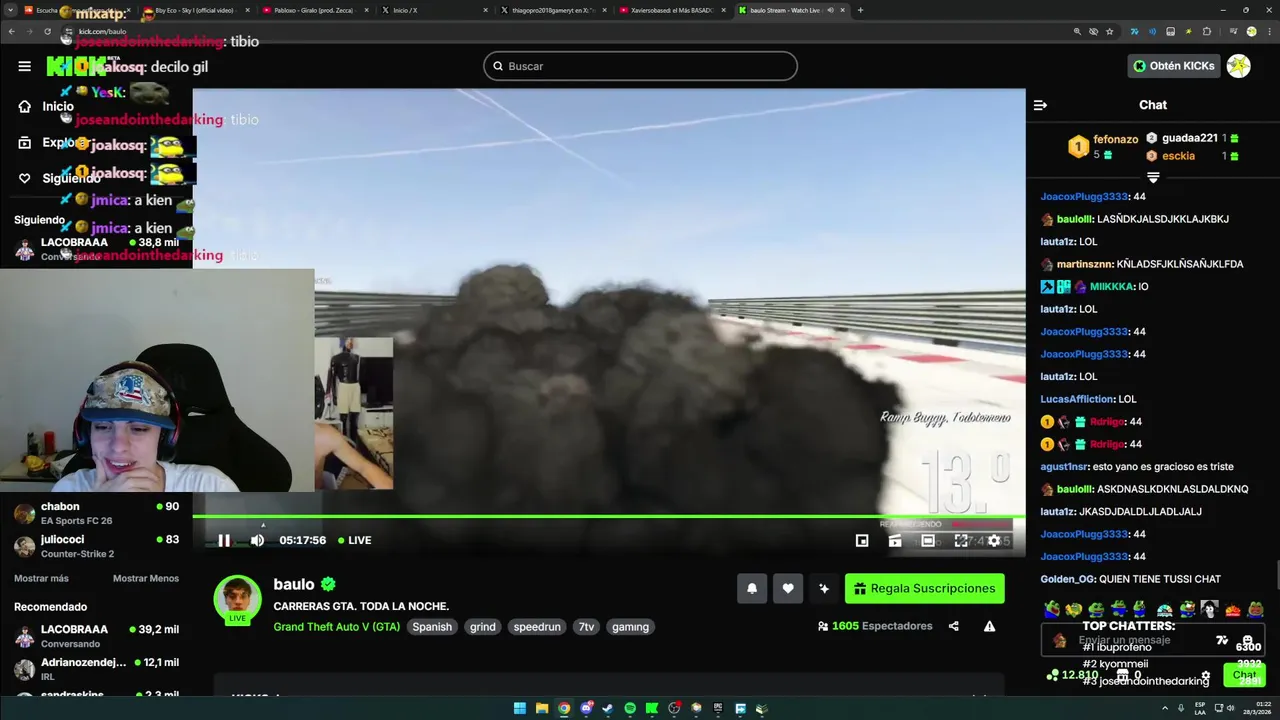Click Obtén KICKs button
This screenshot has width=1280, height=720.
tap(1174, 66)
